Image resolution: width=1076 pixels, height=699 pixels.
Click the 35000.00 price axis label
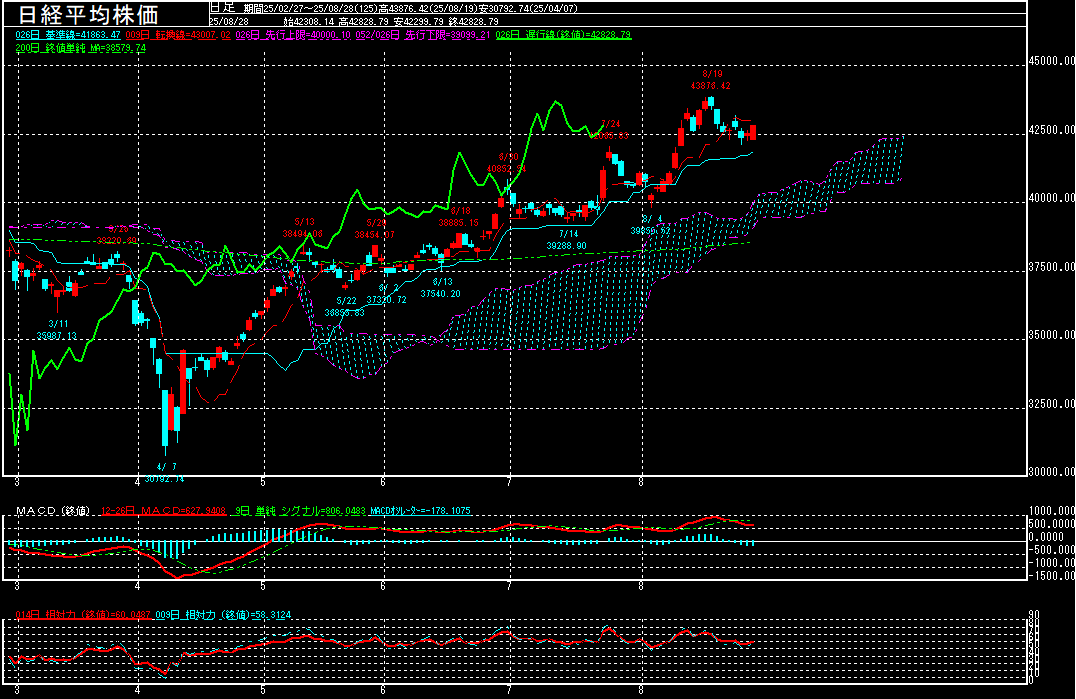pyautogui.click(x=1051, y=335)
